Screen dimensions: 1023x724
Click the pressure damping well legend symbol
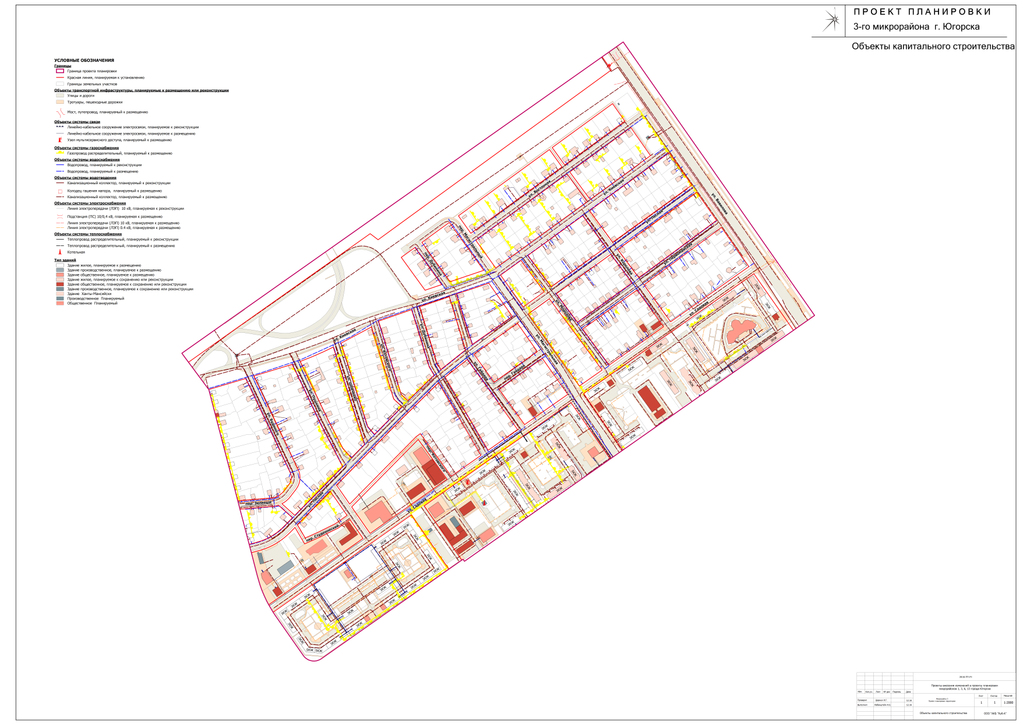[59, 190]
